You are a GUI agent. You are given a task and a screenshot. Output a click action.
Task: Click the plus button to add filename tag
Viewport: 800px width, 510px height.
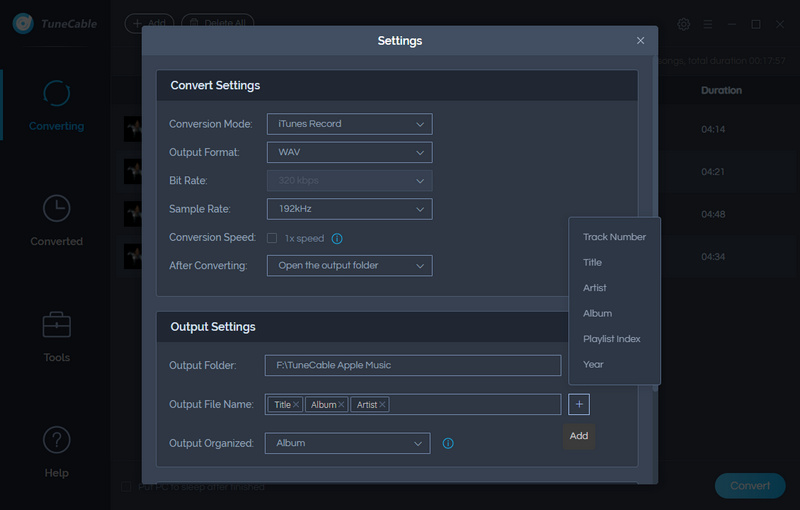(579, 404)
